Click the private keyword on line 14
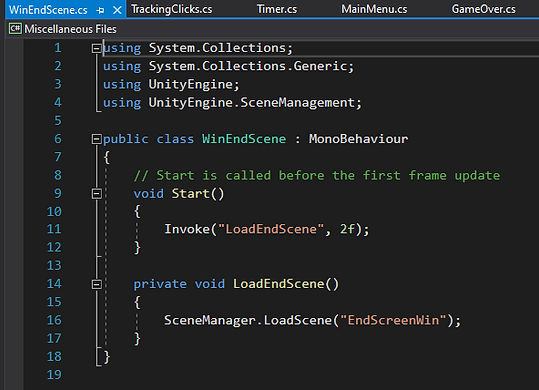Image resolution: width=539 pixels, height=390 pixels. (x=160, y=284)
